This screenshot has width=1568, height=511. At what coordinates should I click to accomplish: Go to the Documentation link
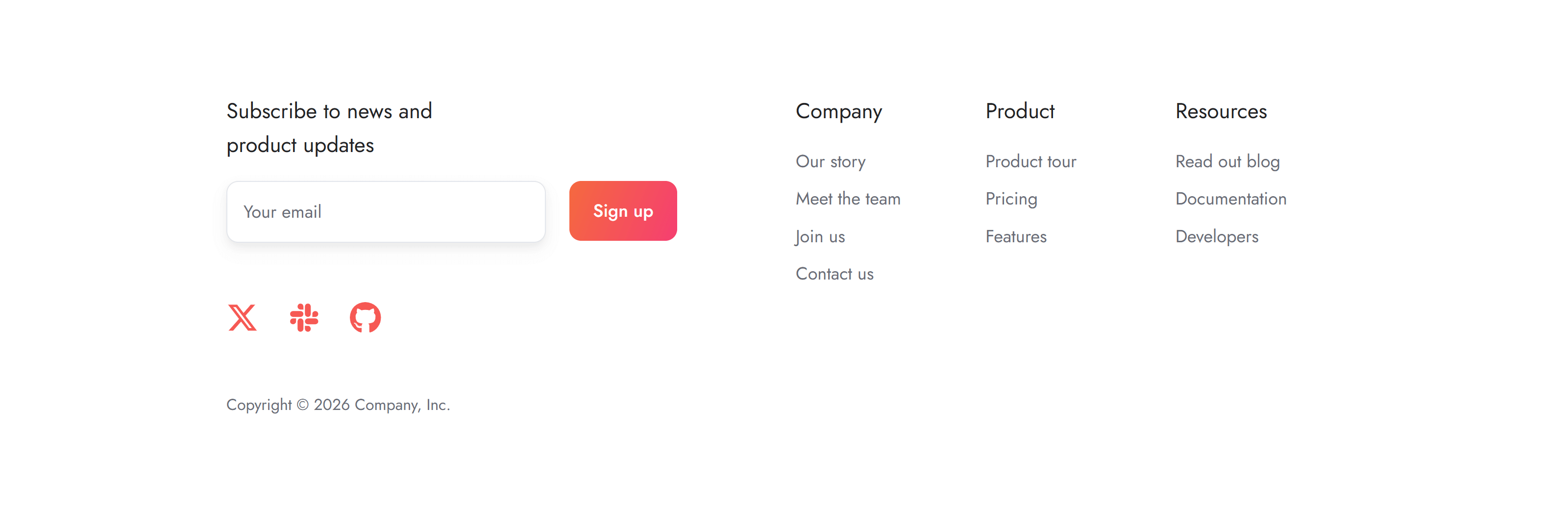pos(1231,199)
